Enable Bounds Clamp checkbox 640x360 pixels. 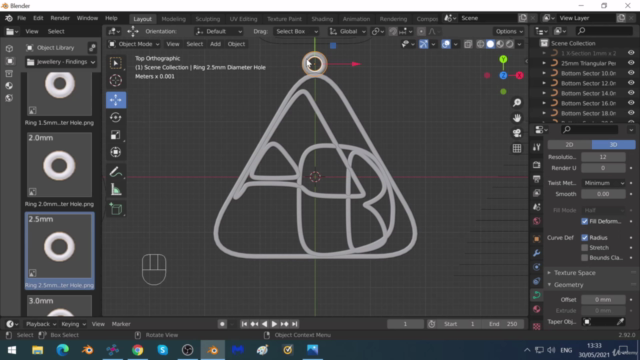pyautogui.click(x=584, y=258)
